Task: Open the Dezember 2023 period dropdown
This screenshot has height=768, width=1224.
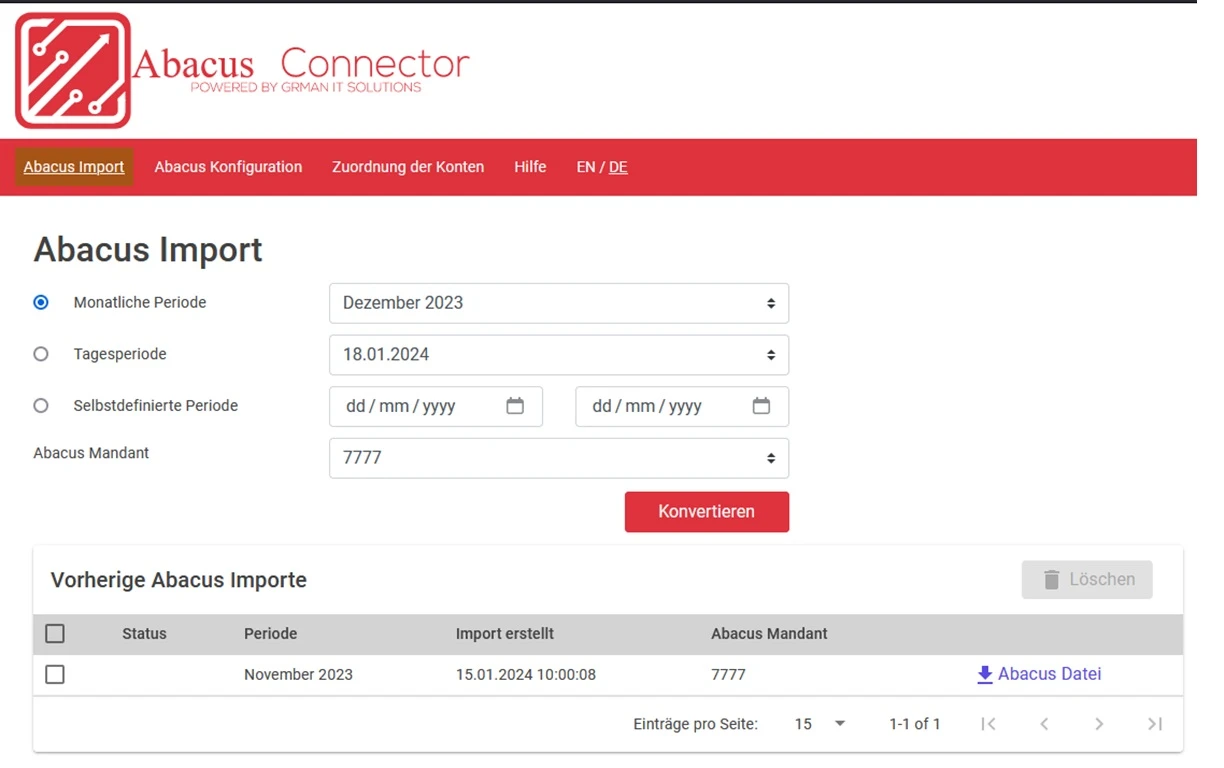Action: click(558, 303)
